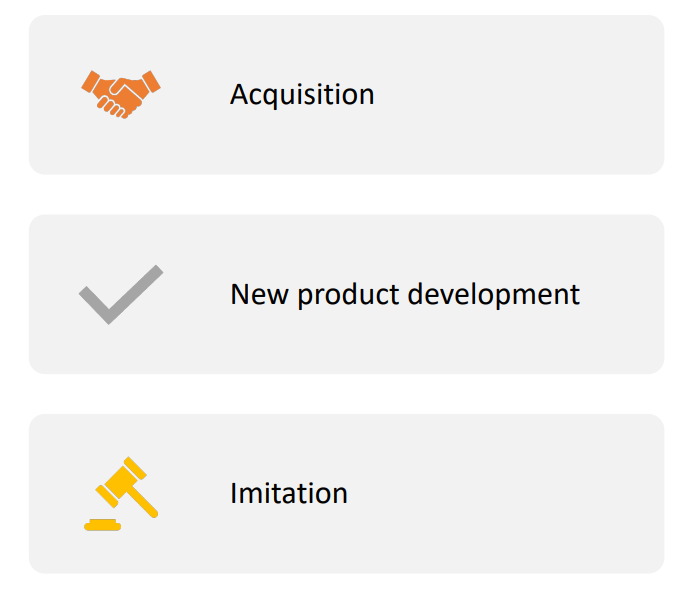Select the icon beside Acquisition
690x592 pixels.
[121, 94]
